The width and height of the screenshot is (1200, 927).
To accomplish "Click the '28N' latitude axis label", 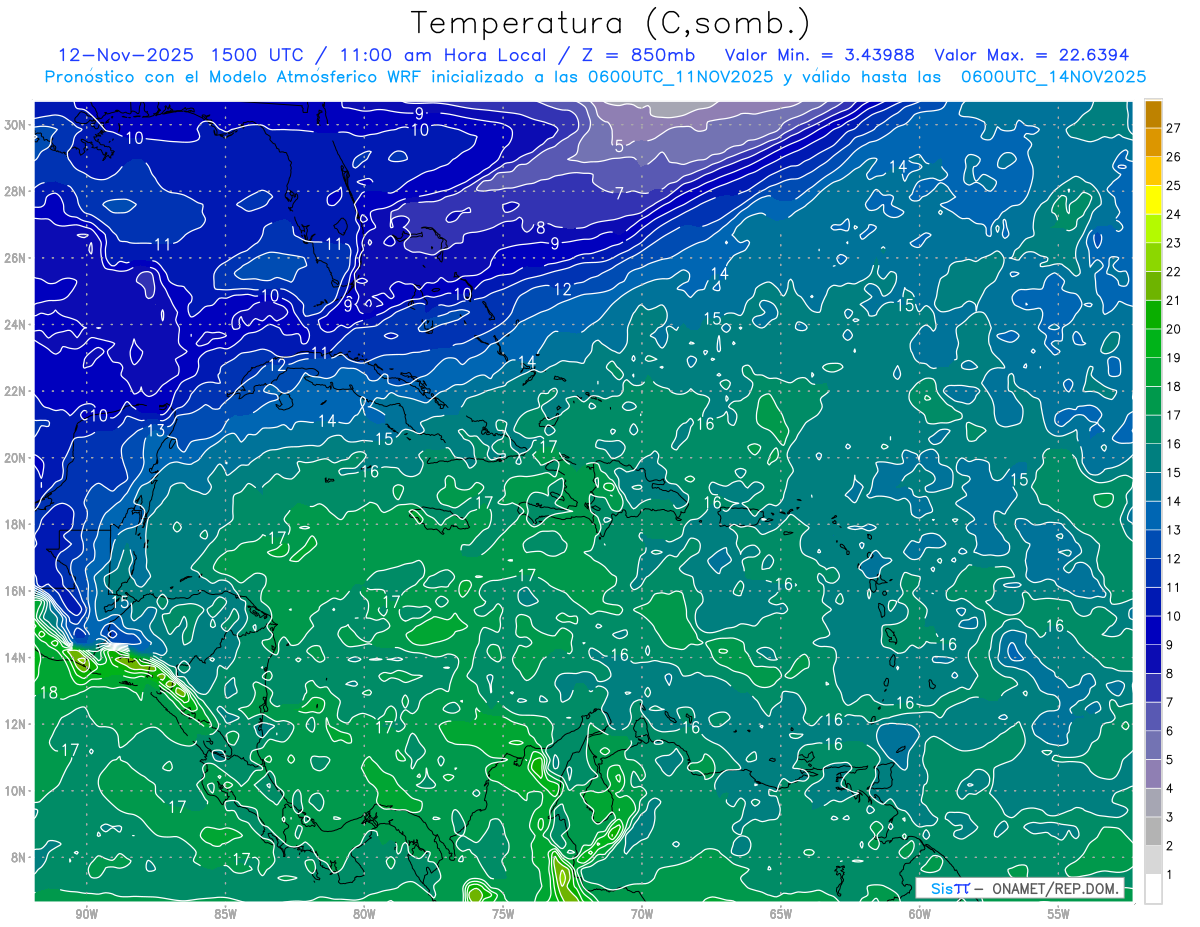I will coord(16,191).
